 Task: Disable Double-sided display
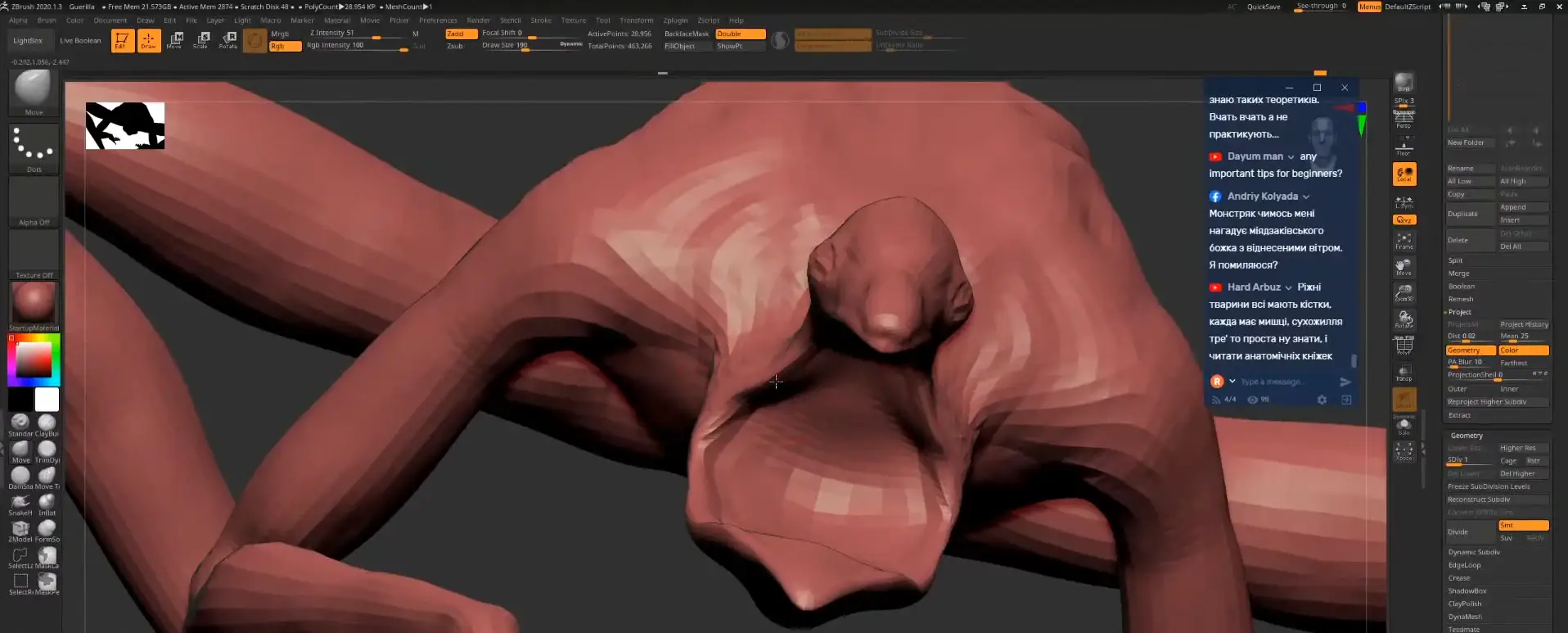740,34
